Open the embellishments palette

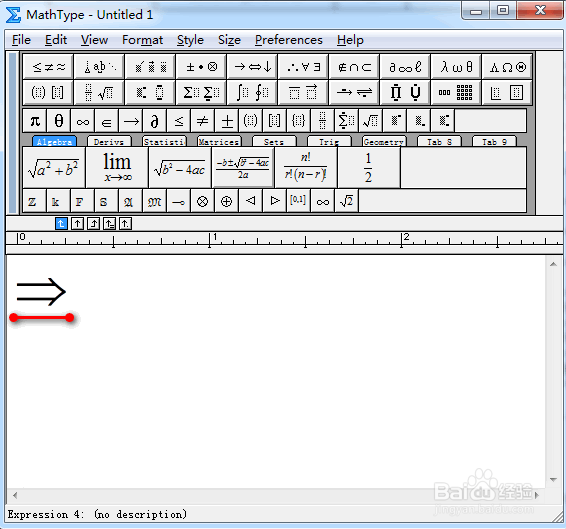click(x=150, y=67)
